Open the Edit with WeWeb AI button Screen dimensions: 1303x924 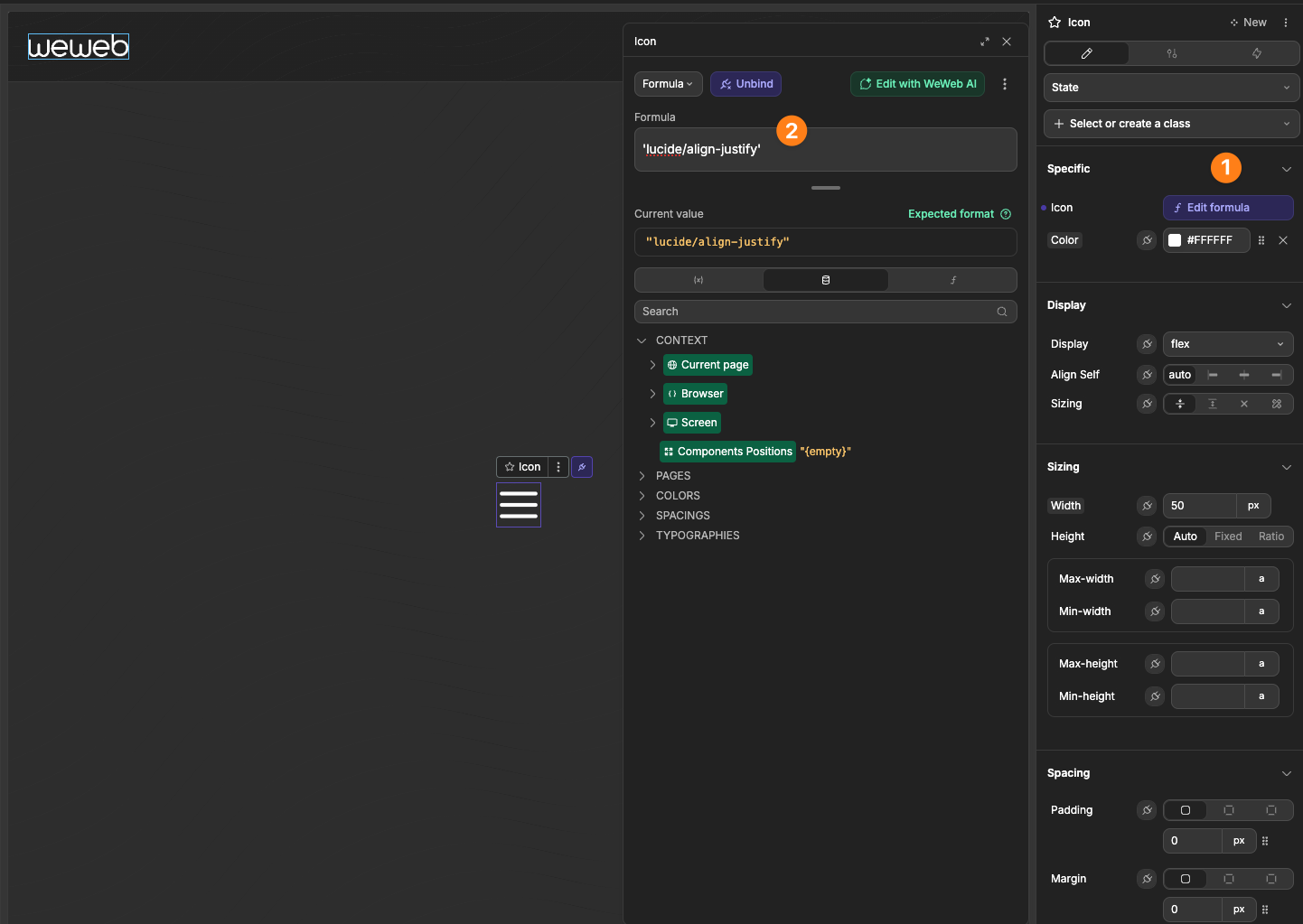917,83
